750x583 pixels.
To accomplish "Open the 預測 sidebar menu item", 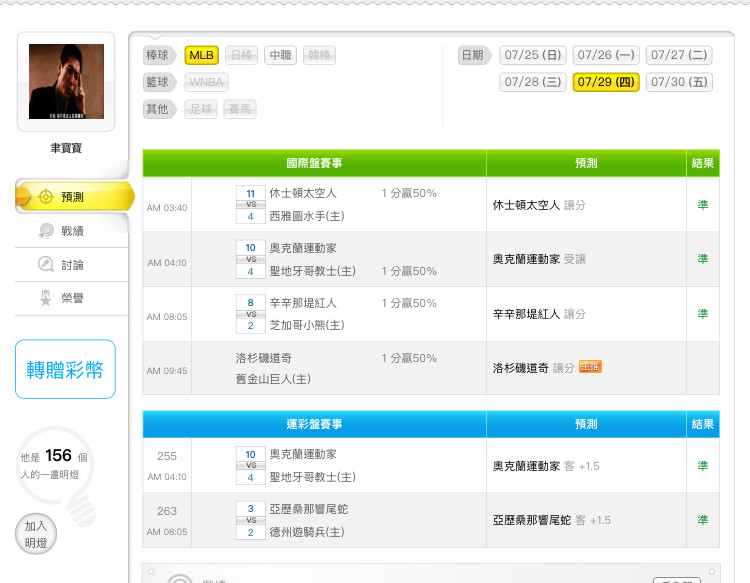I will tap(74, 197).
